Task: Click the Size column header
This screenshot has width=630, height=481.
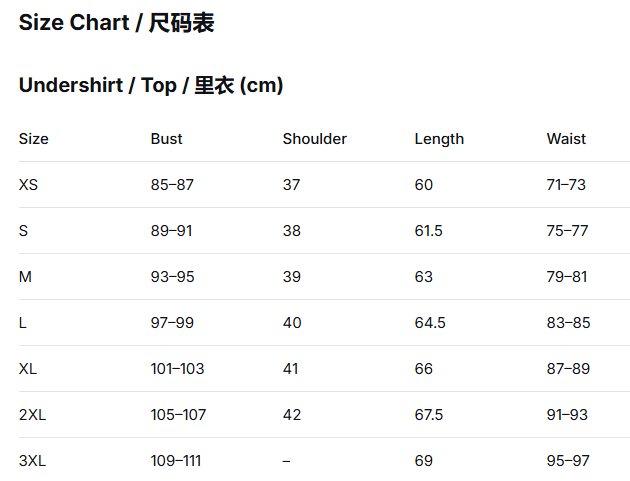Action: coord(34,139)
